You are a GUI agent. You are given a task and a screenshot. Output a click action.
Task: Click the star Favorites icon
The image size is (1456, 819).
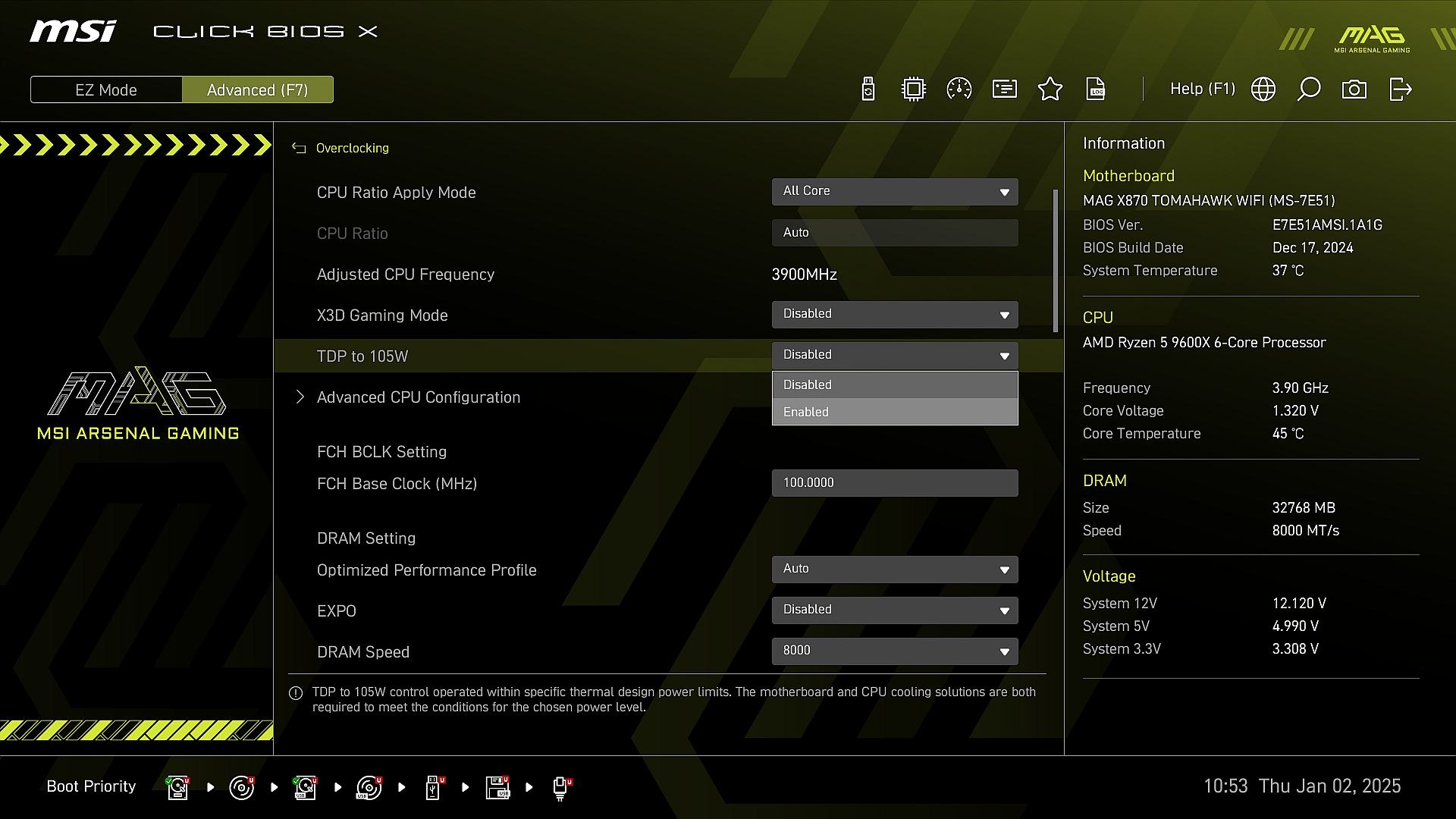(1050, 89)
